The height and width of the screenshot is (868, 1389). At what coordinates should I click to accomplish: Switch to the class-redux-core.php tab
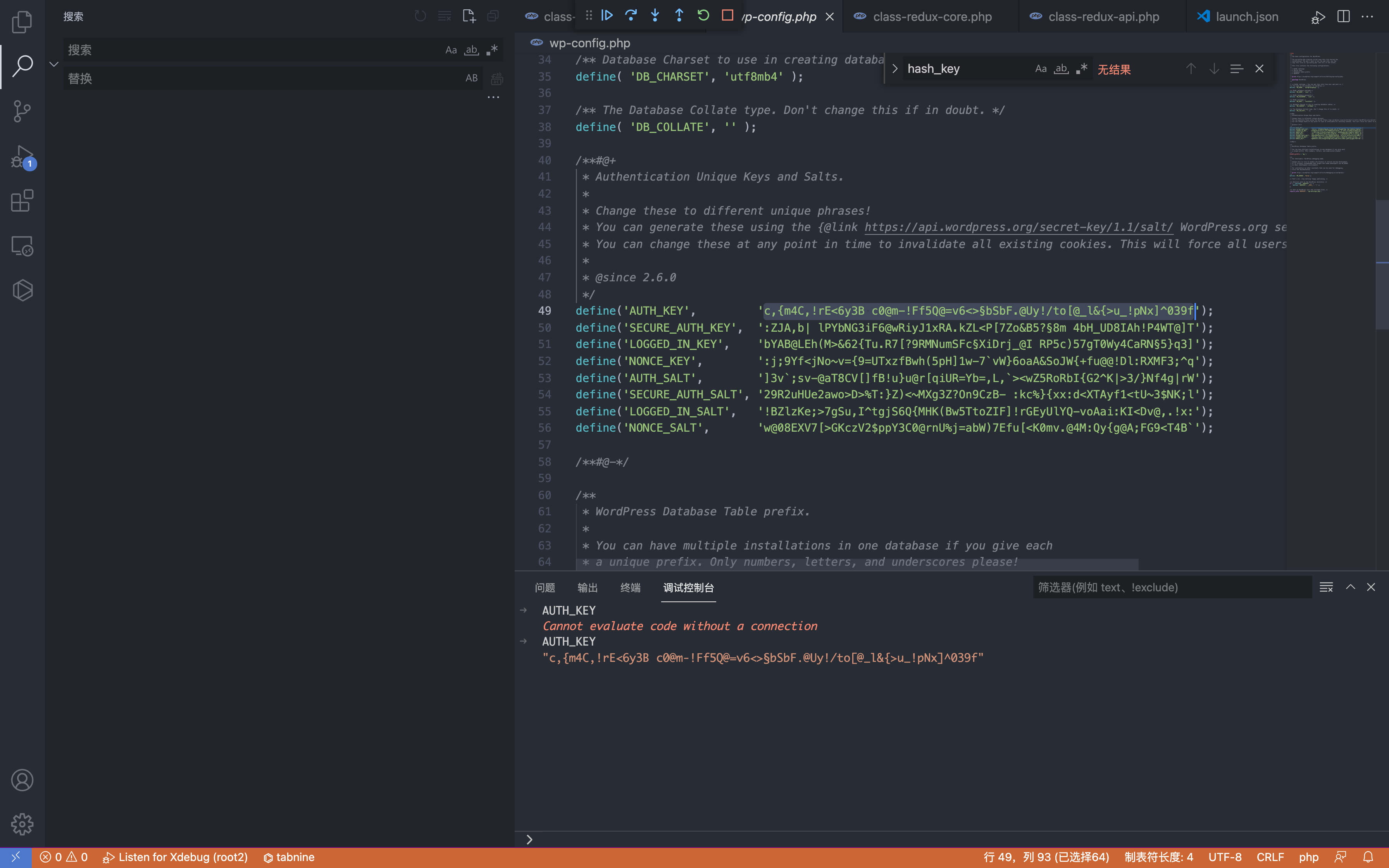(x=932, y=17)
